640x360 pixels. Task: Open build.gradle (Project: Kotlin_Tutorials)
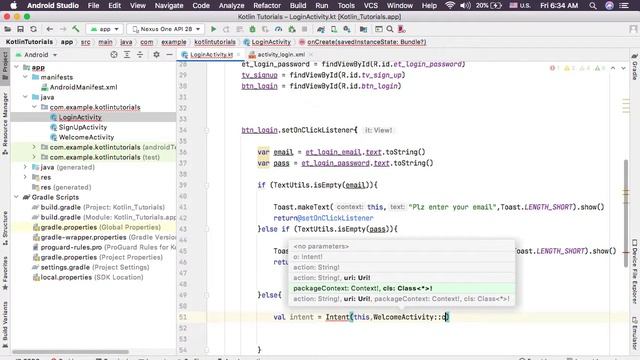pyautogui.click(x=102, y=207)
